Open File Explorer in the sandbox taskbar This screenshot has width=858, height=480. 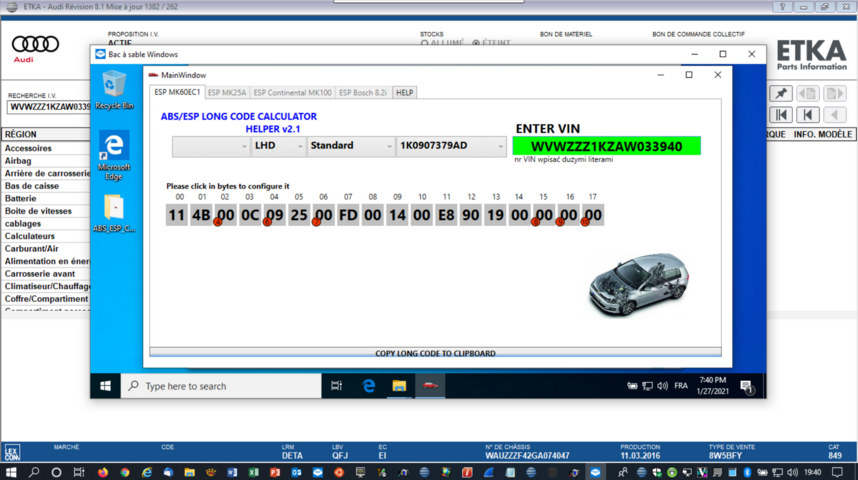(x=399, y=386)
